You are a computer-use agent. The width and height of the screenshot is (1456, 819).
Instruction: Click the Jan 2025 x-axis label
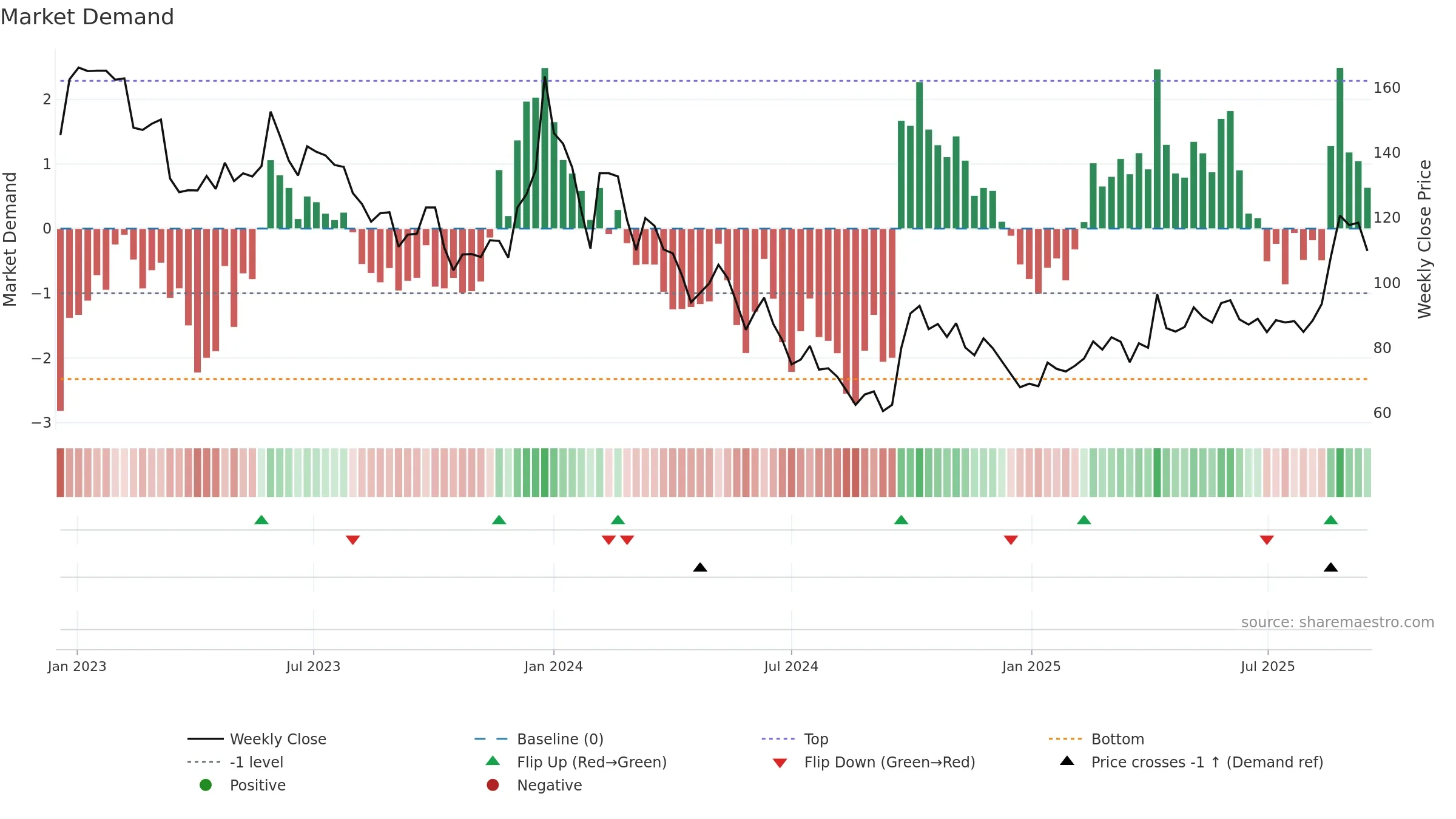click(1031, 666)
